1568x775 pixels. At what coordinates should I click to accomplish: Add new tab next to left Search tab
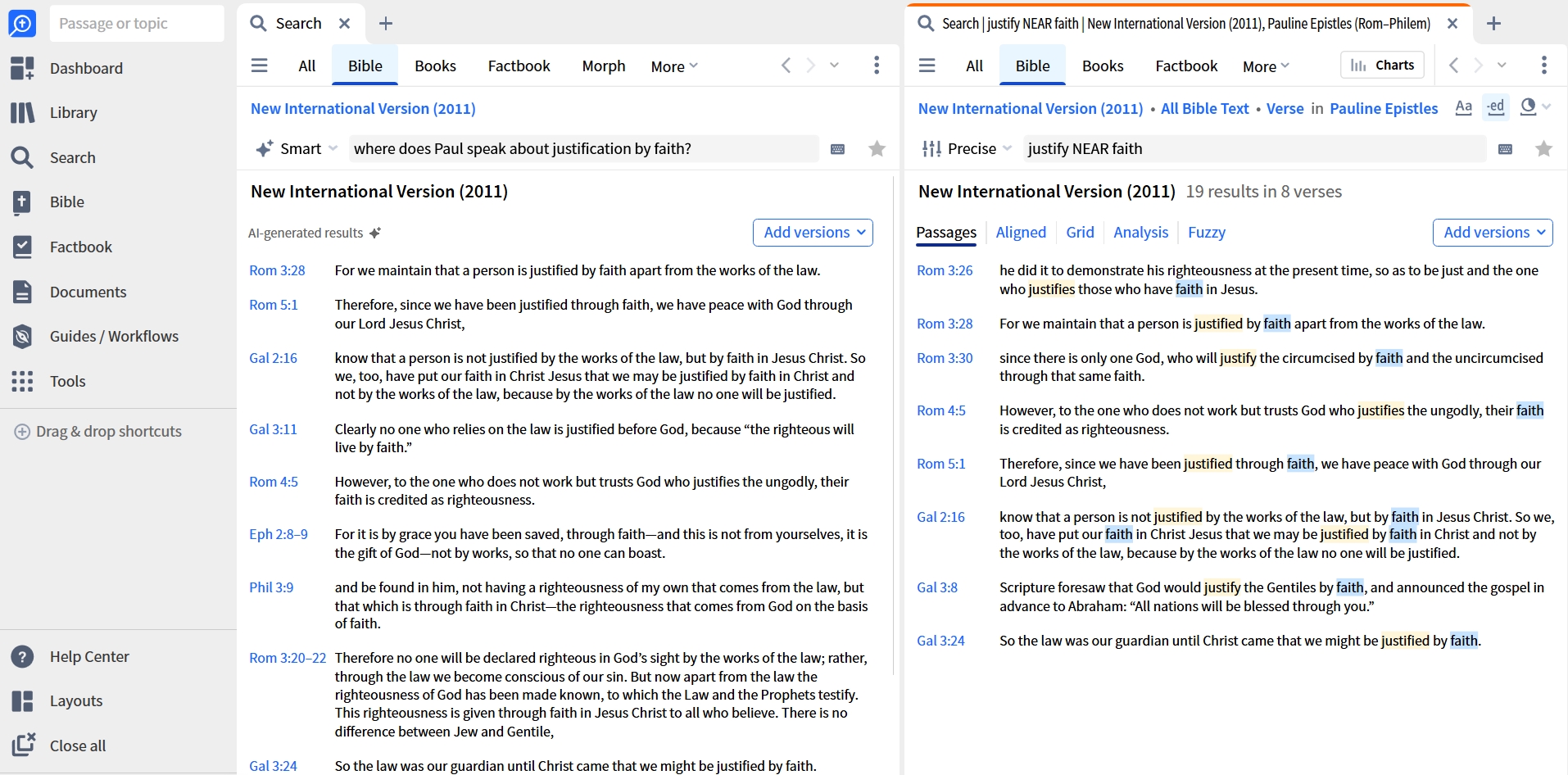(x=386, y=23)
